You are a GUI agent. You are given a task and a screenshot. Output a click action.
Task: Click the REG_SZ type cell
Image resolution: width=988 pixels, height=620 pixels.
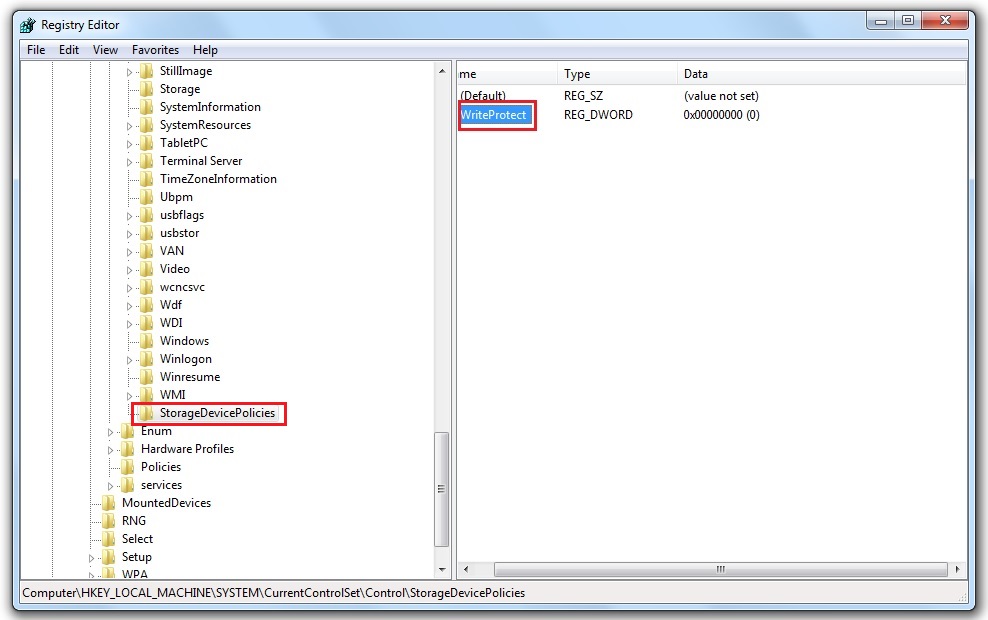coord(583,96)
